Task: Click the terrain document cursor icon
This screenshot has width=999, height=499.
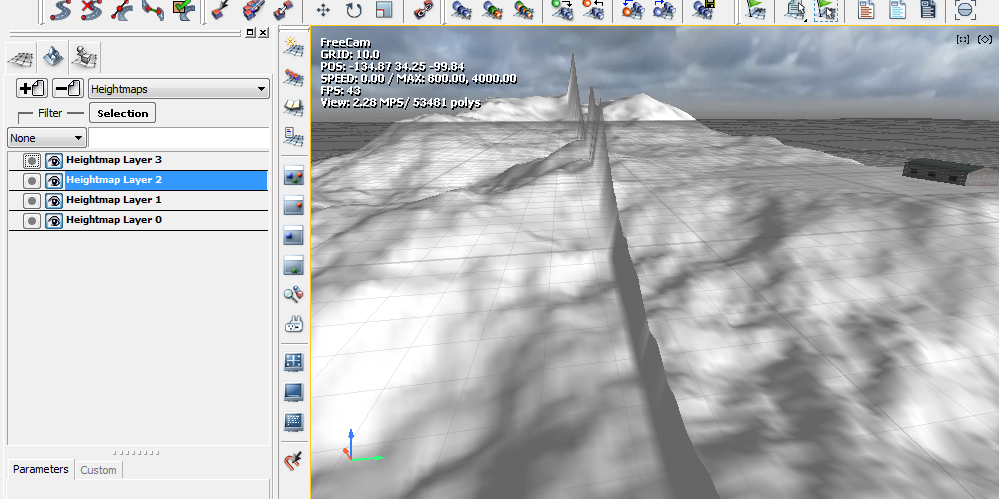Action: (x=794, y=10)
